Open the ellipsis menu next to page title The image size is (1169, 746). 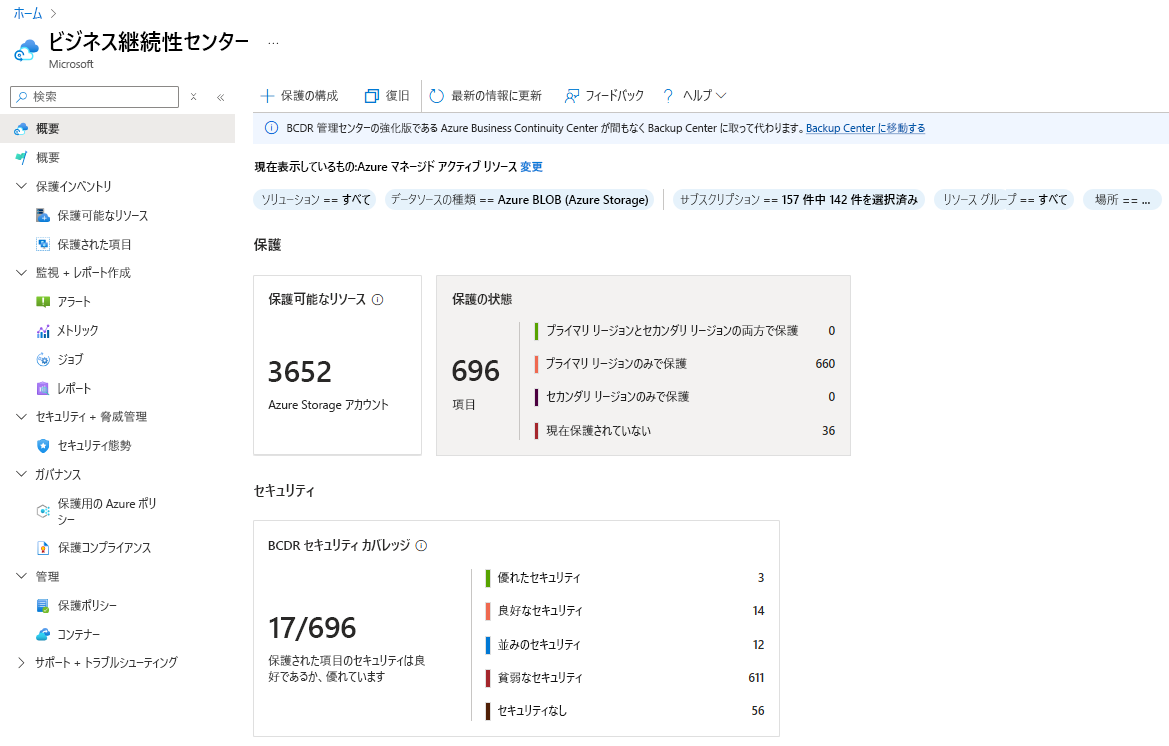(x=274, y=43)
